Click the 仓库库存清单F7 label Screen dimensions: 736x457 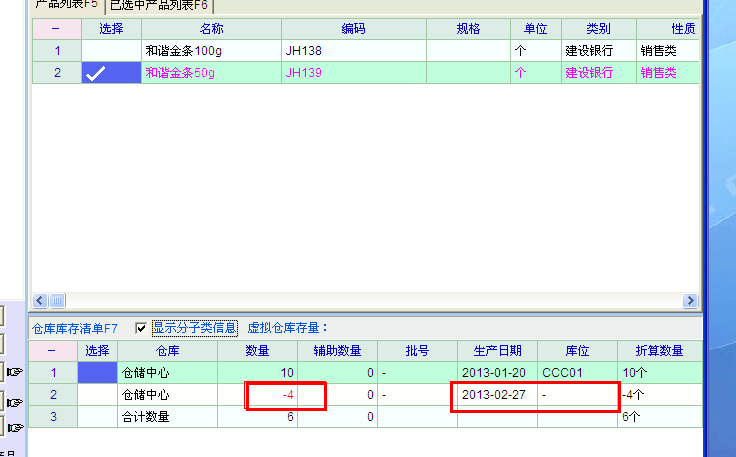point(75,327)
